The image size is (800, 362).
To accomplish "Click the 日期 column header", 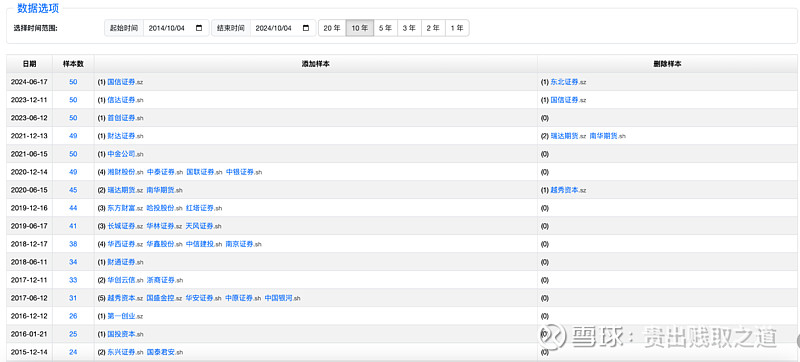I will click(x=30, y=64).
